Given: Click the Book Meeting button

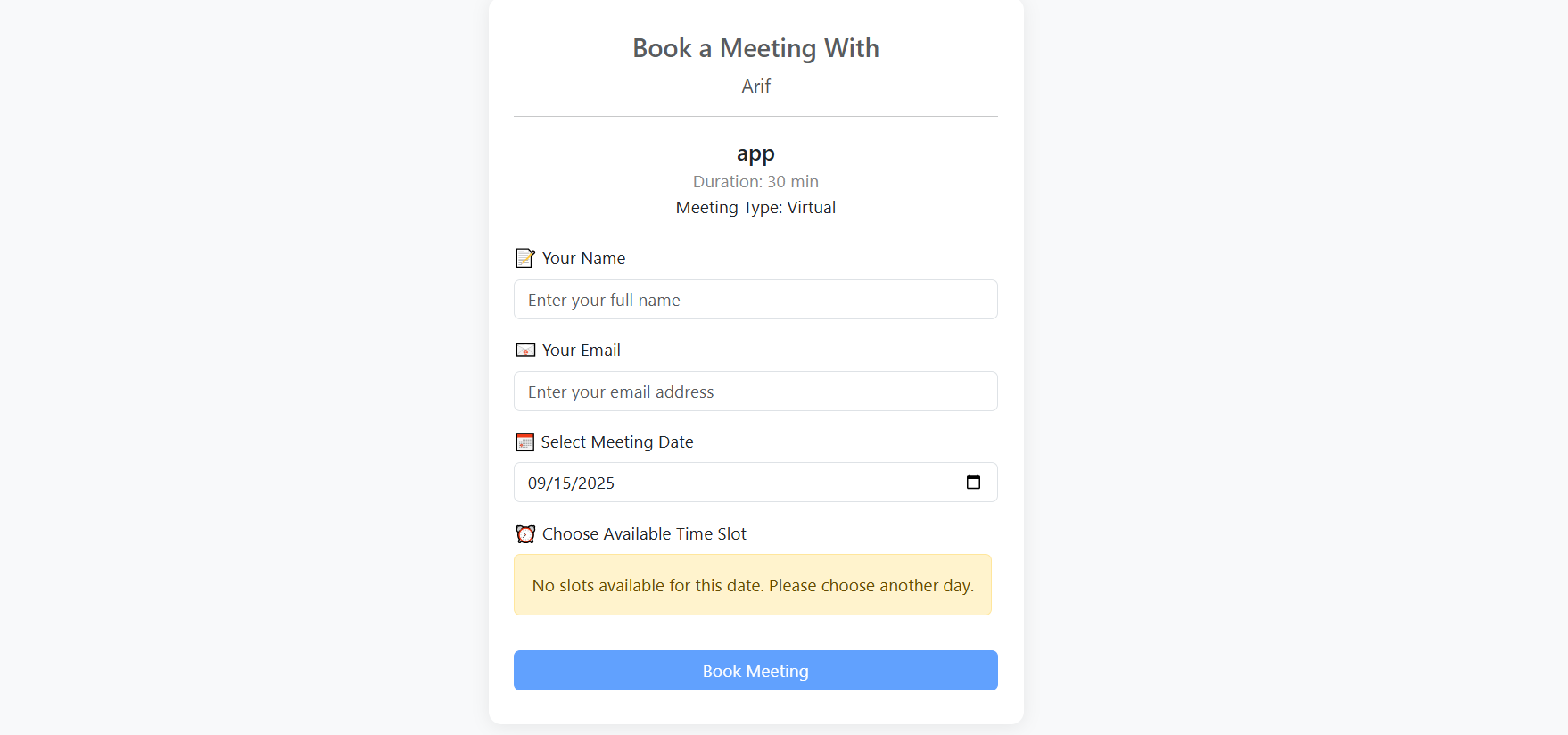Looking at the screenshot, I should [x=755, y=670].
